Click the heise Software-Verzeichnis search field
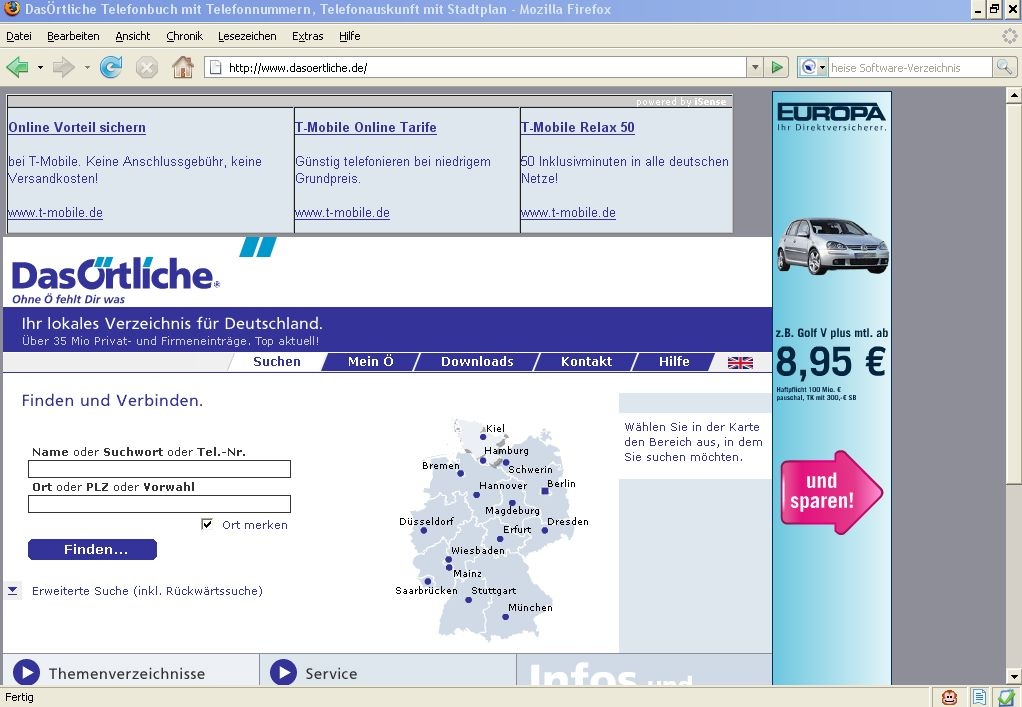Image resolution: width=1022 pixels, height=707 pixels. [911, 68]
